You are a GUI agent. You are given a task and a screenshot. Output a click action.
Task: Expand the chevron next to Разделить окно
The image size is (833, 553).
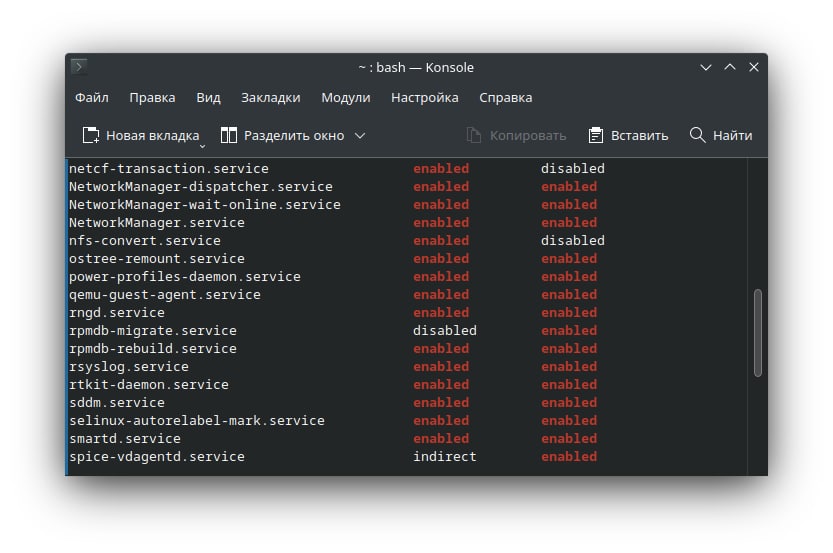click(360, 135)
